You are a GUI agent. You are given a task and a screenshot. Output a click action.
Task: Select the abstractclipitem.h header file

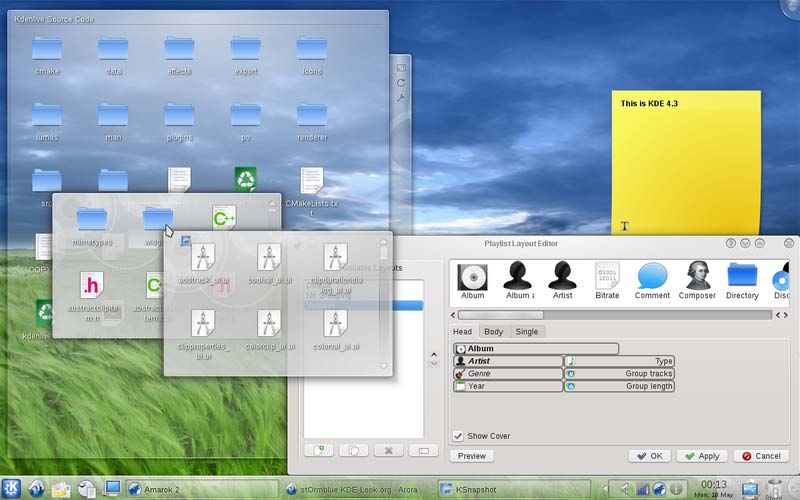[x=92, y=285]
